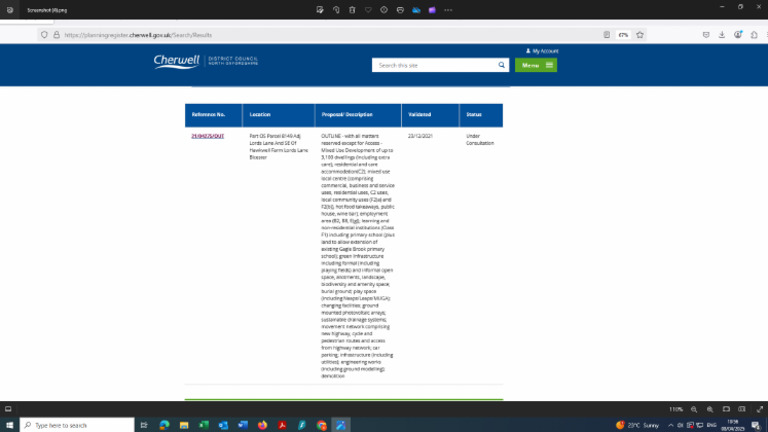
Task: Click the validated date 23/12/2021
Action: 420,136
